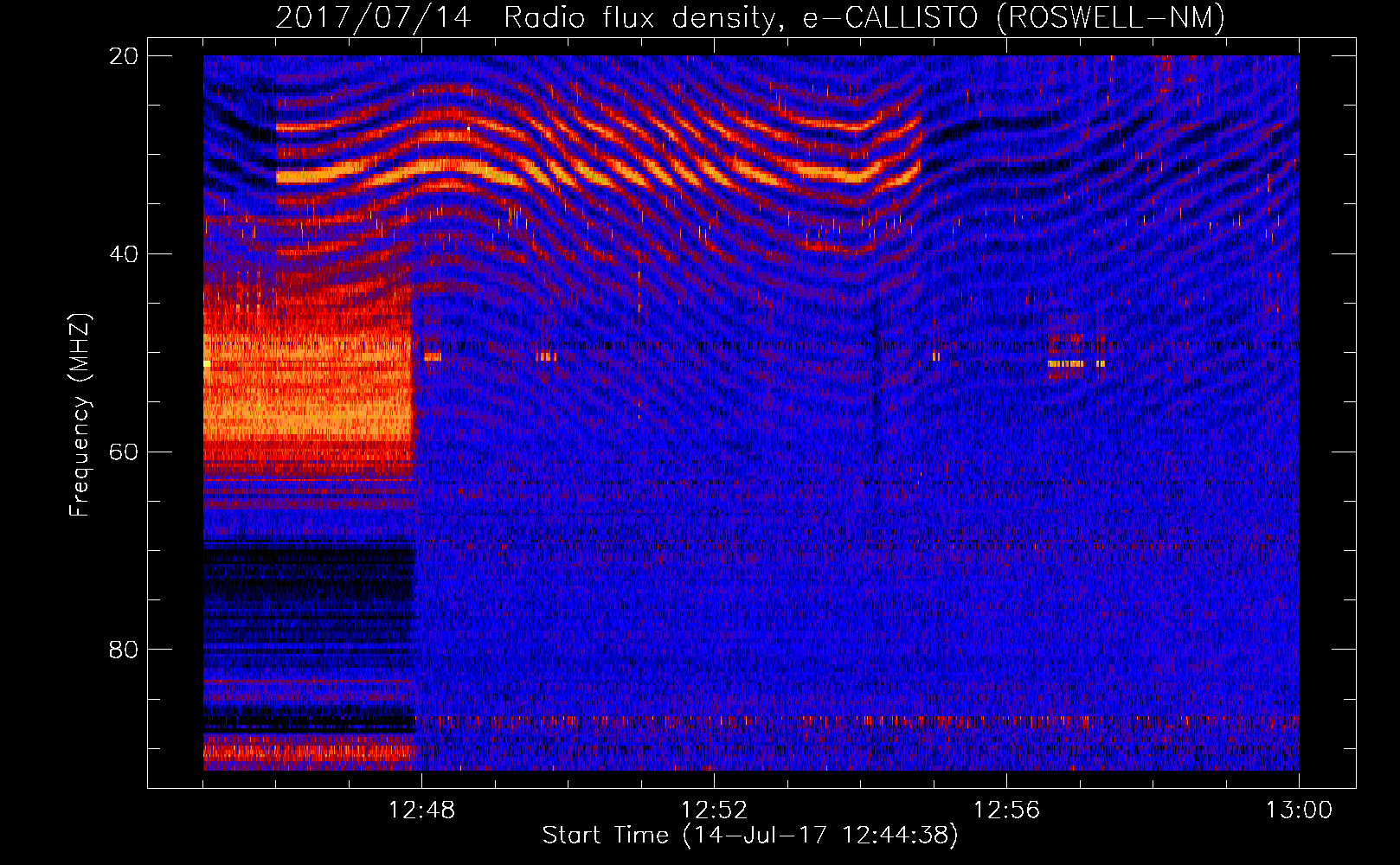
Task: Click the 13:00 time tick label
Action: 1299,811
